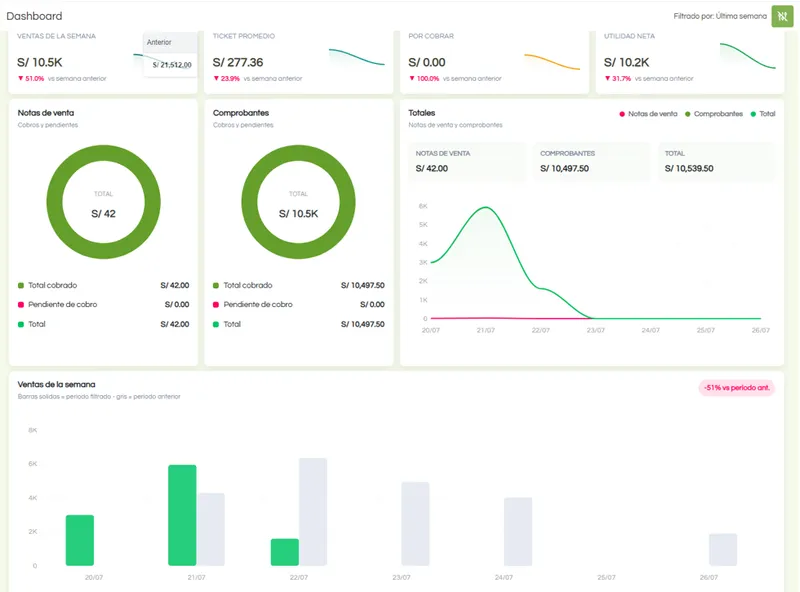Click the Dashboard page title
This screenshot has height=592, width=800.
click(x=34, y=16)
